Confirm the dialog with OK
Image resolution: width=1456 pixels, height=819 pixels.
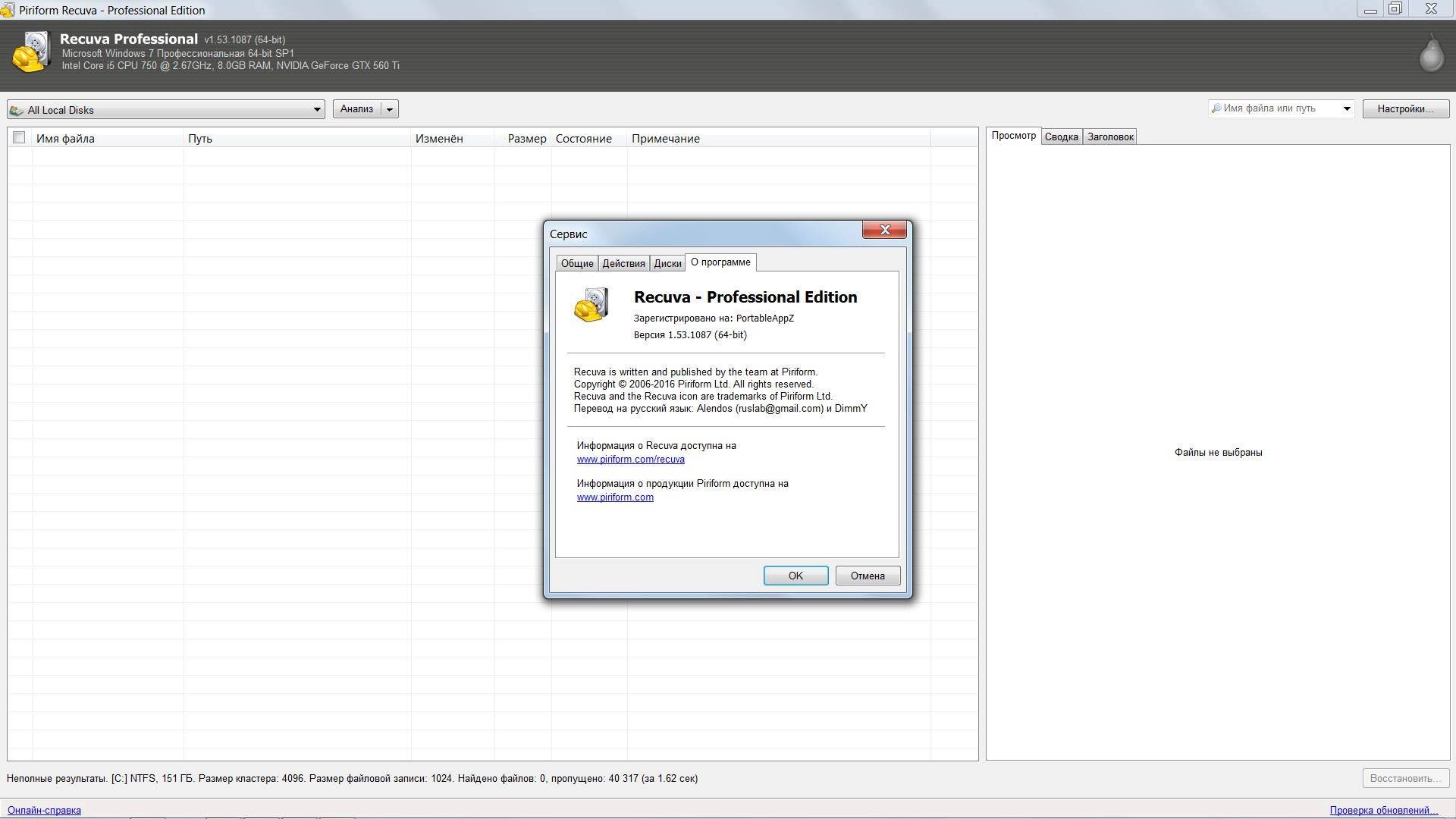[x=795, y=576]
